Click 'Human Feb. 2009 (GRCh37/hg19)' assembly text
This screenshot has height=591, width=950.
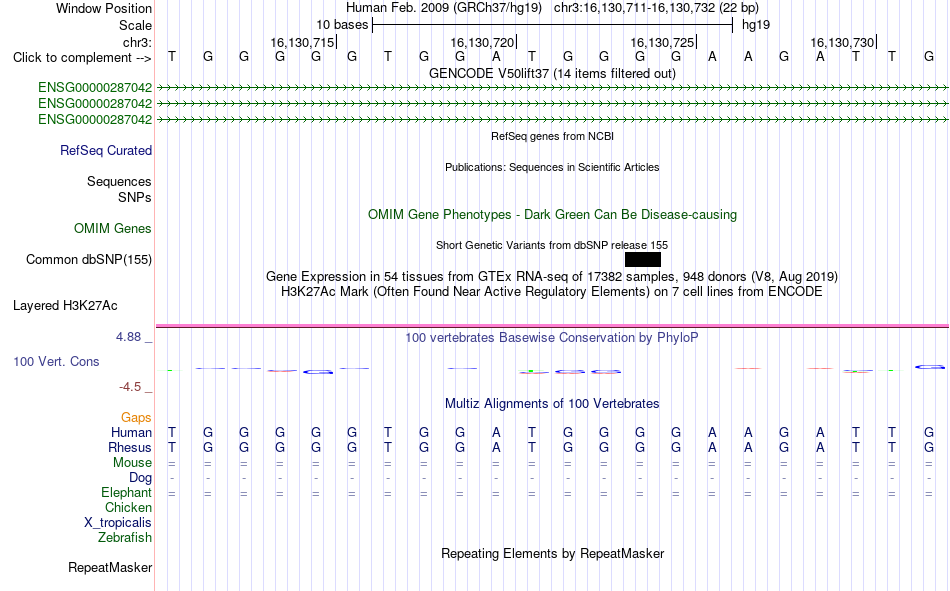coord(444,8)
